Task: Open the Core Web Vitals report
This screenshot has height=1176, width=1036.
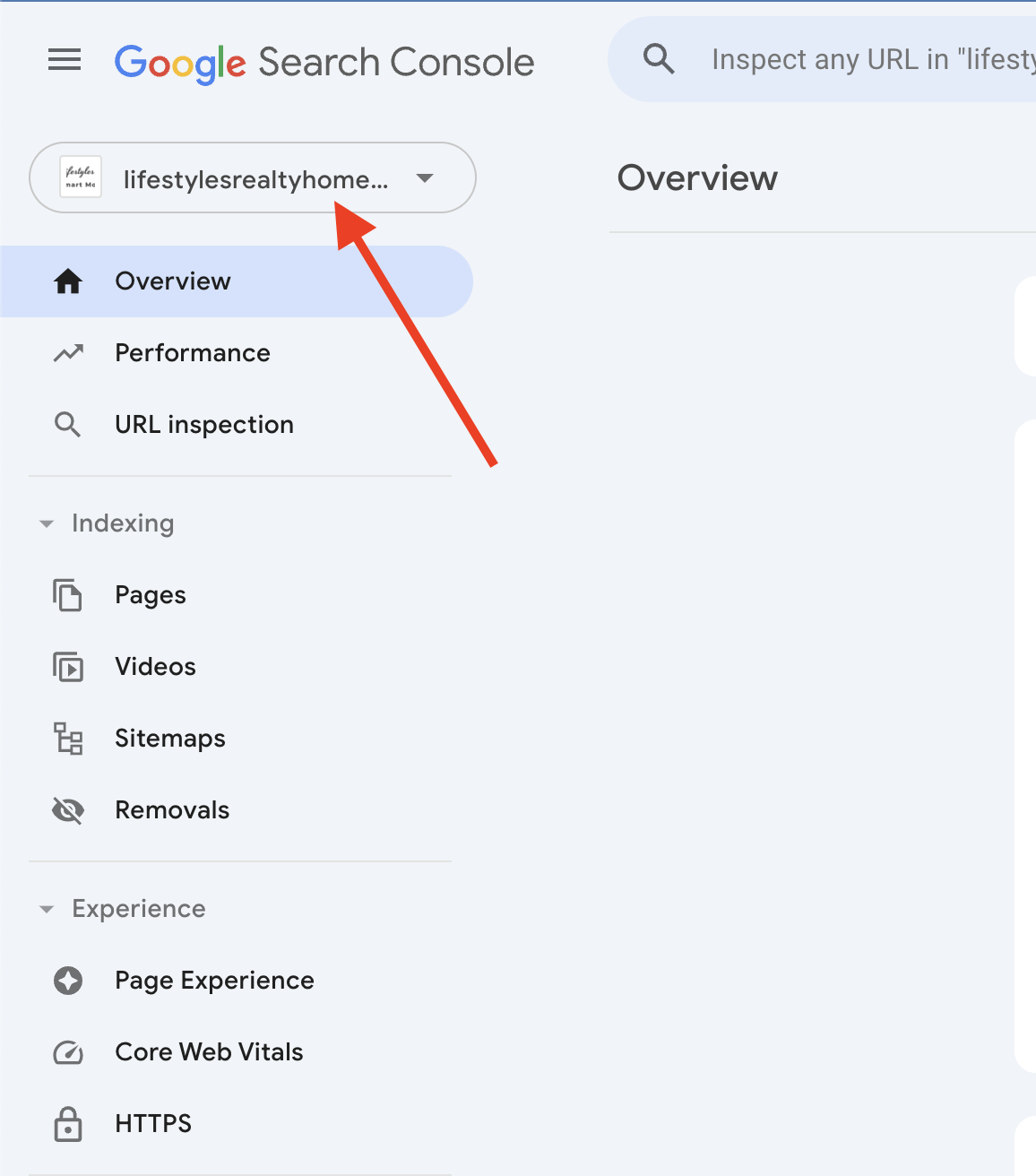Action: coord(237,1052)
